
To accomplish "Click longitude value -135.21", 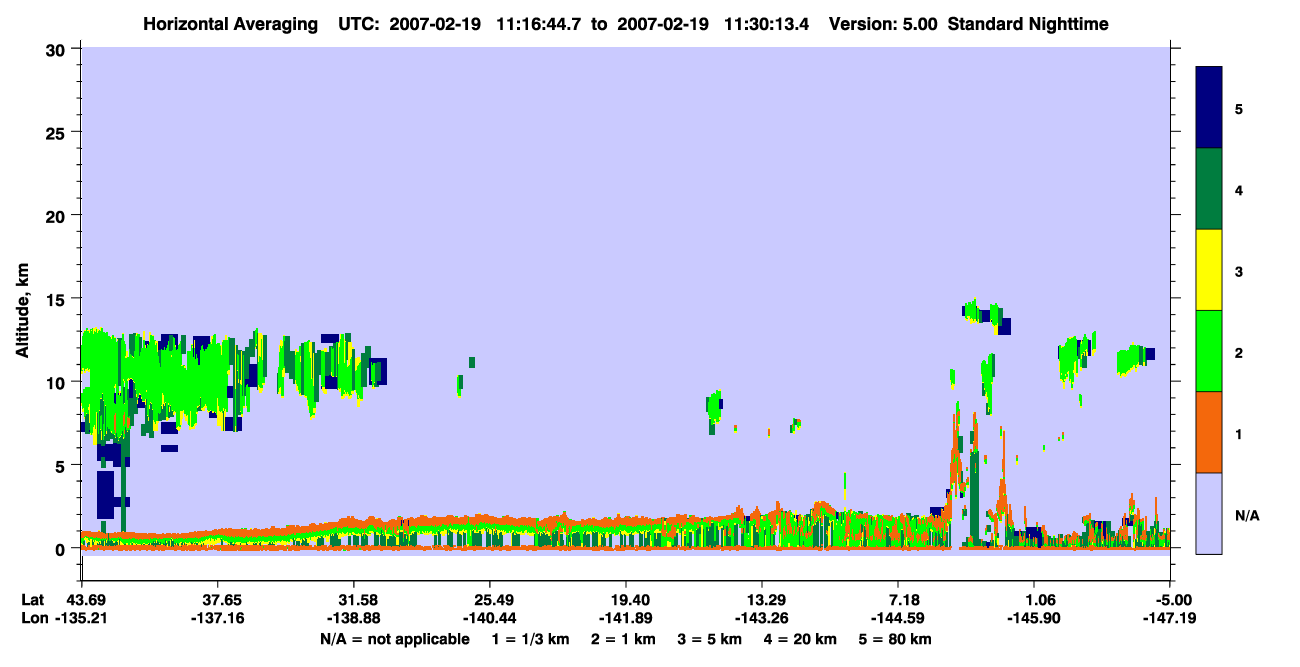I will coord(82,619).
